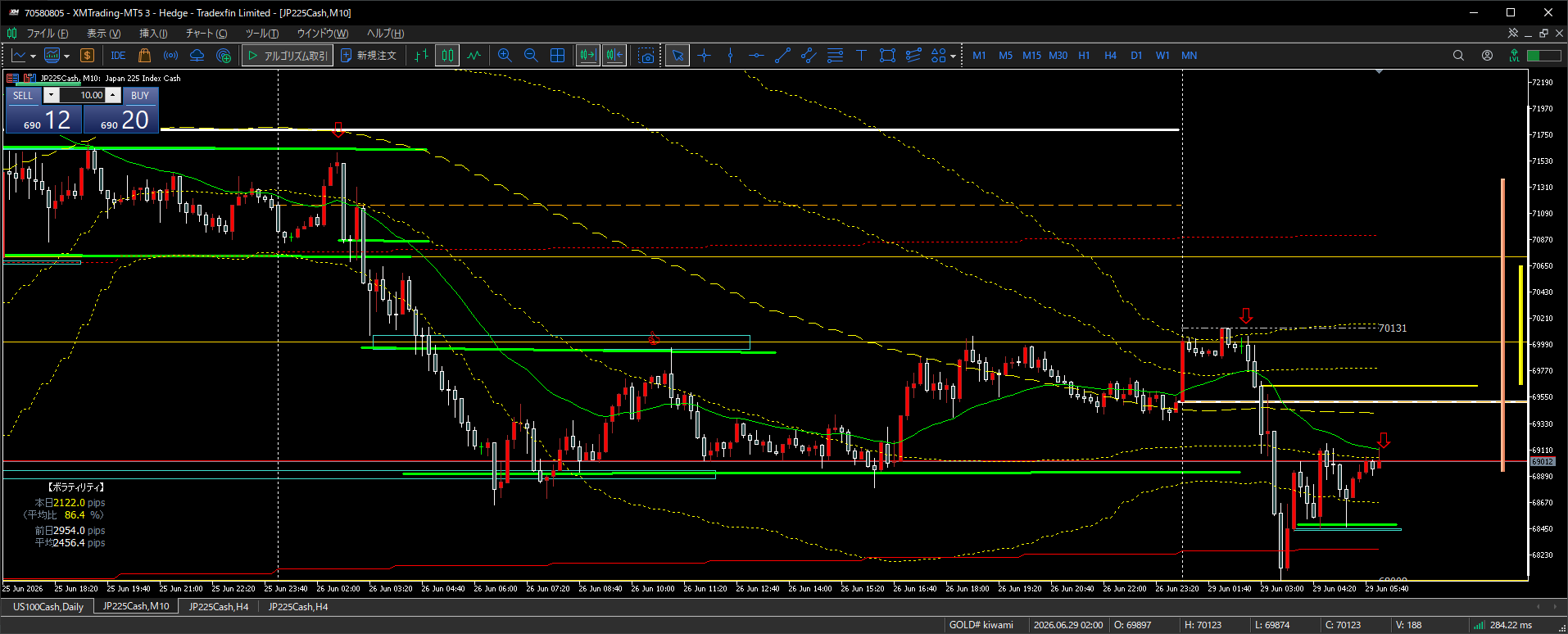Open the チャート(C) menu
The width and height of the screenshot is (1568, 634).
click(206, 34)
